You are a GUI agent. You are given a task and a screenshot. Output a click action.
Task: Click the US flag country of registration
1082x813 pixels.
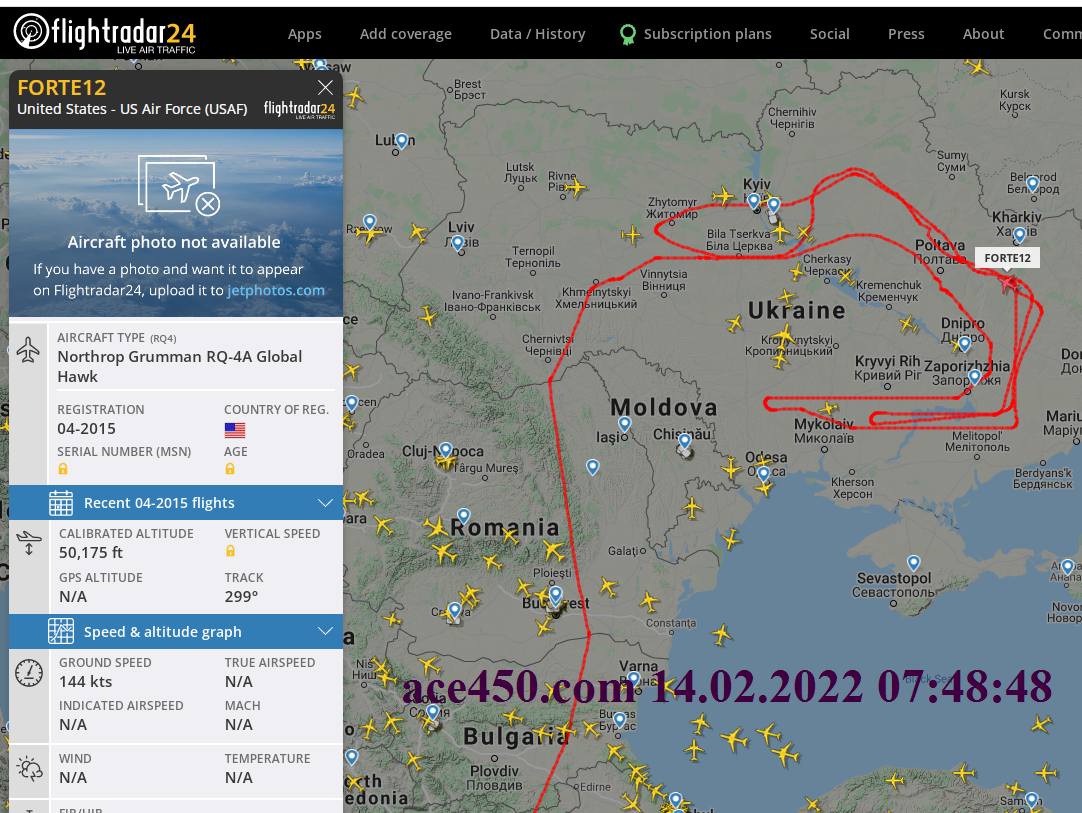pos(235,430)
